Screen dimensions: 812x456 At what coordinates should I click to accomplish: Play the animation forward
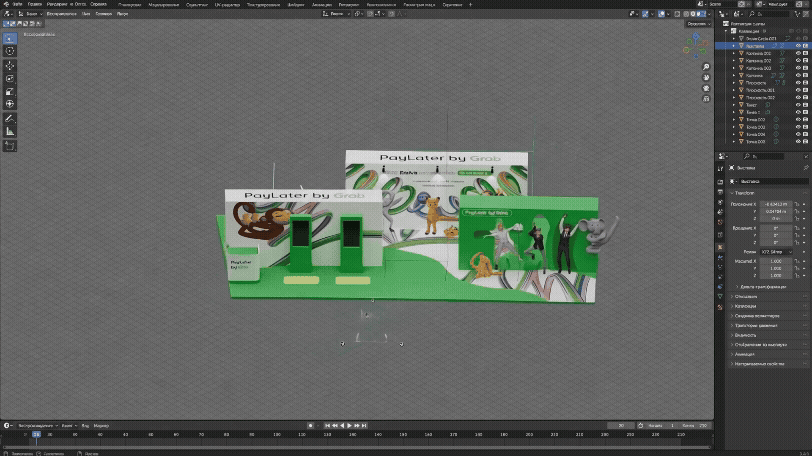349,425
